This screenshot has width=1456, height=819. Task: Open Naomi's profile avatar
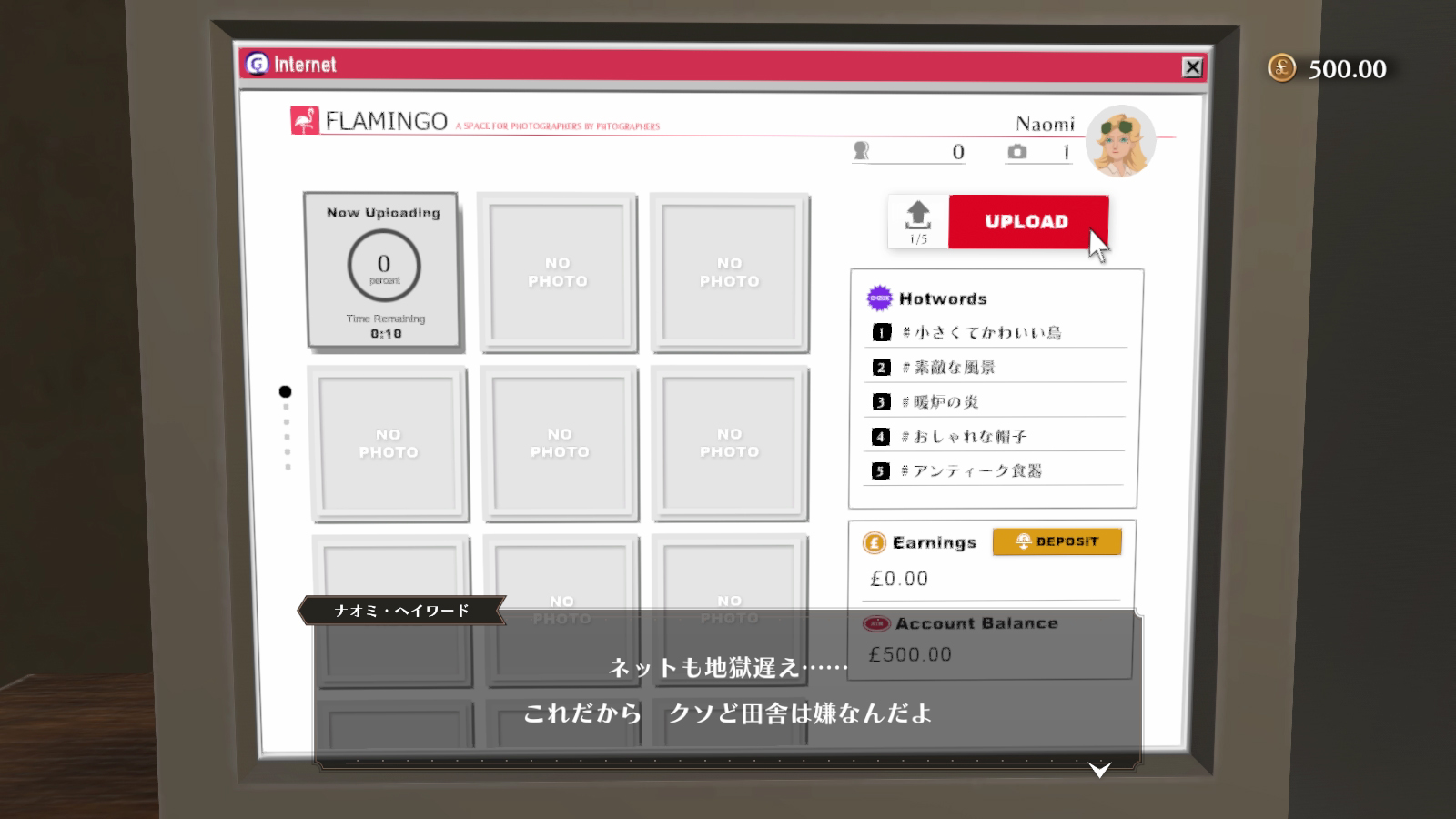click(x=1120, y=141)
